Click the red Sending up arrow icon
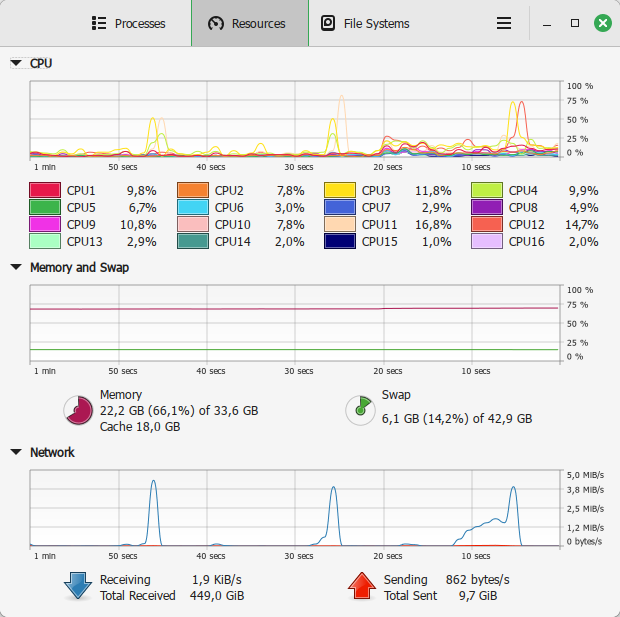620x617 pixels. tap(361, 586)
